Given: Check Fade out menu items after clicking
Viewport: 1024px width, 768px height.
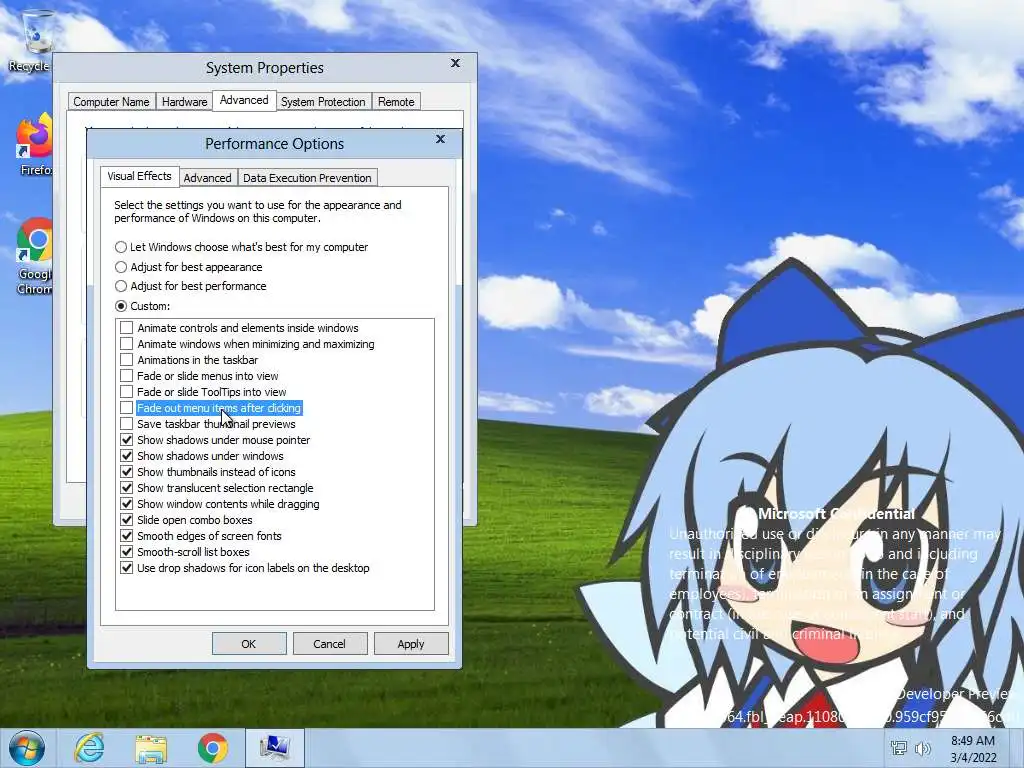Looking at the screenshot, I should pos(127,408).
